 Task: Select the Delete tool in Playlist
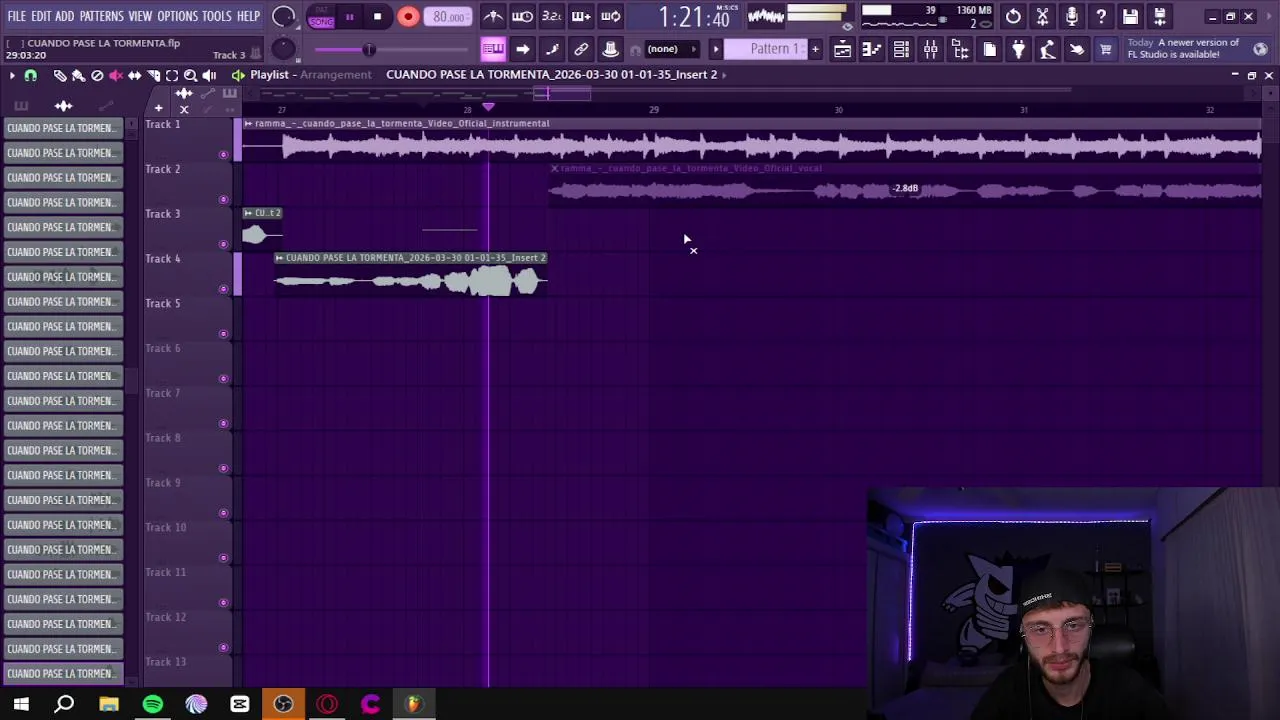click(x=97, y=75)
